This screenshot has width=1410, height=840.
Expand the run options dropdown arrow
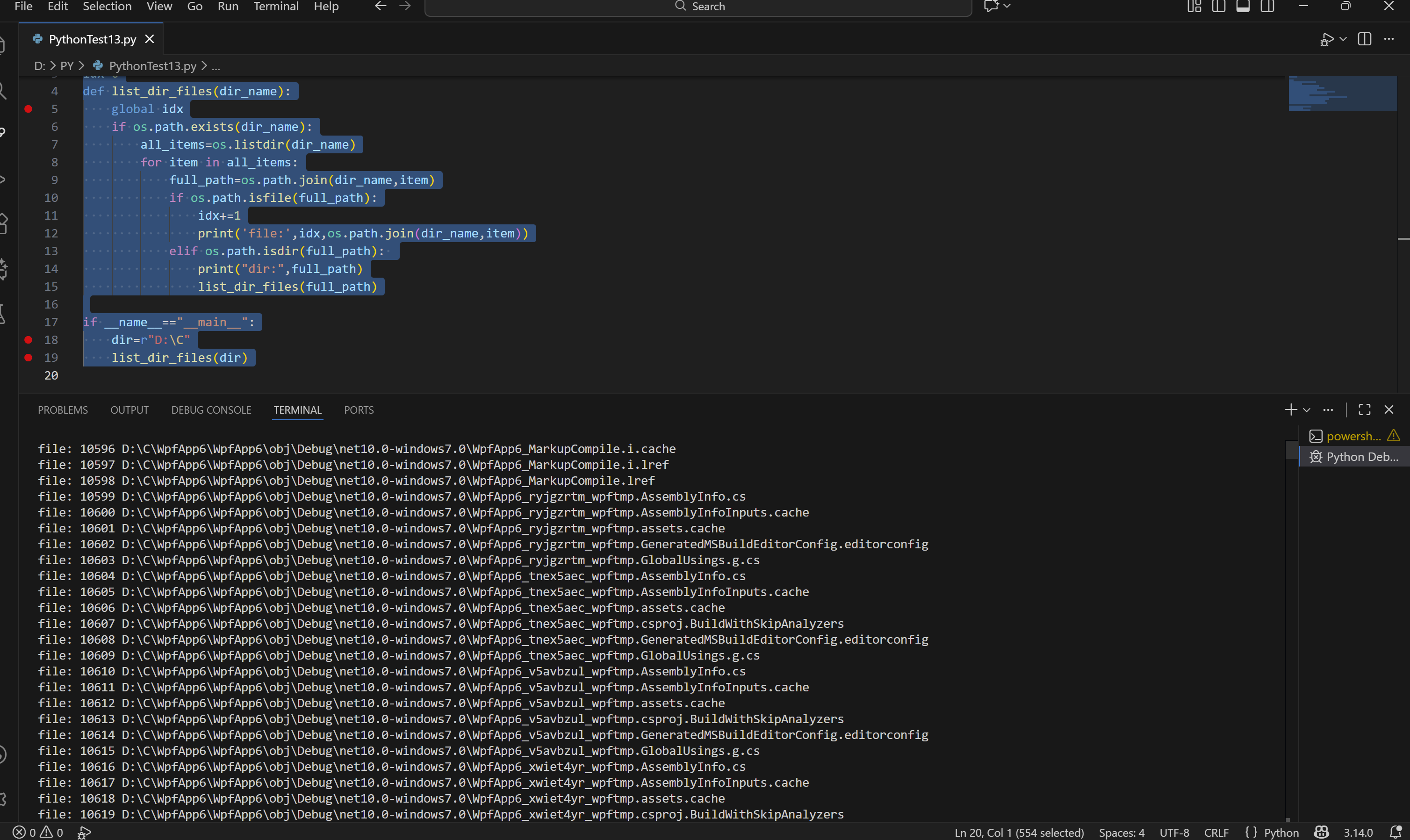pos(1343,39)
